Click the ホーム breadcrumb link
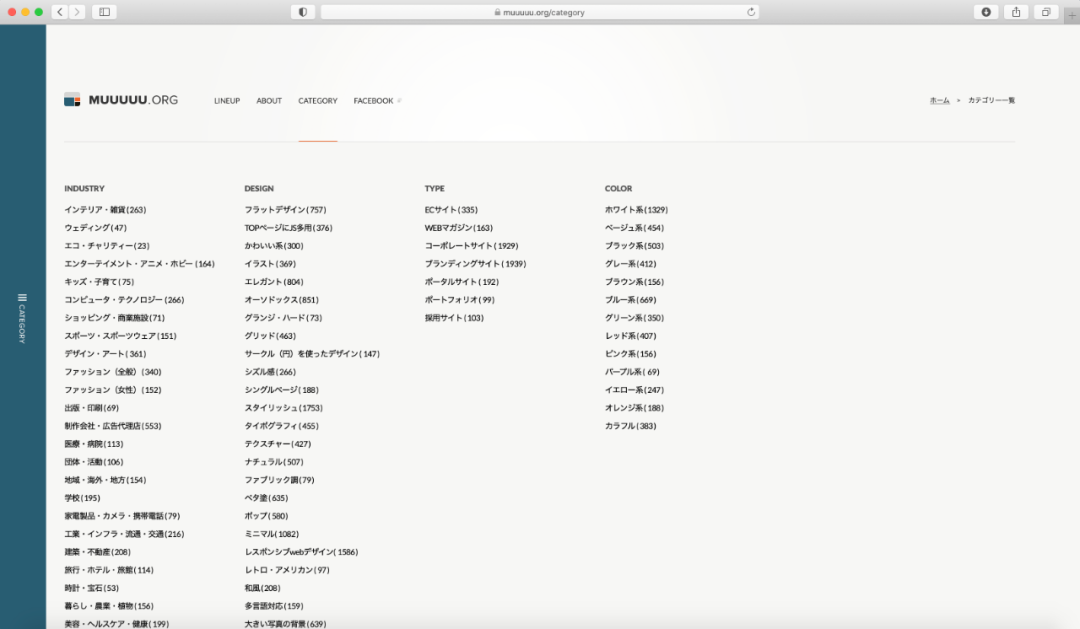The width and height of the screenshot is (1080, 629). [x=939, y=101]
